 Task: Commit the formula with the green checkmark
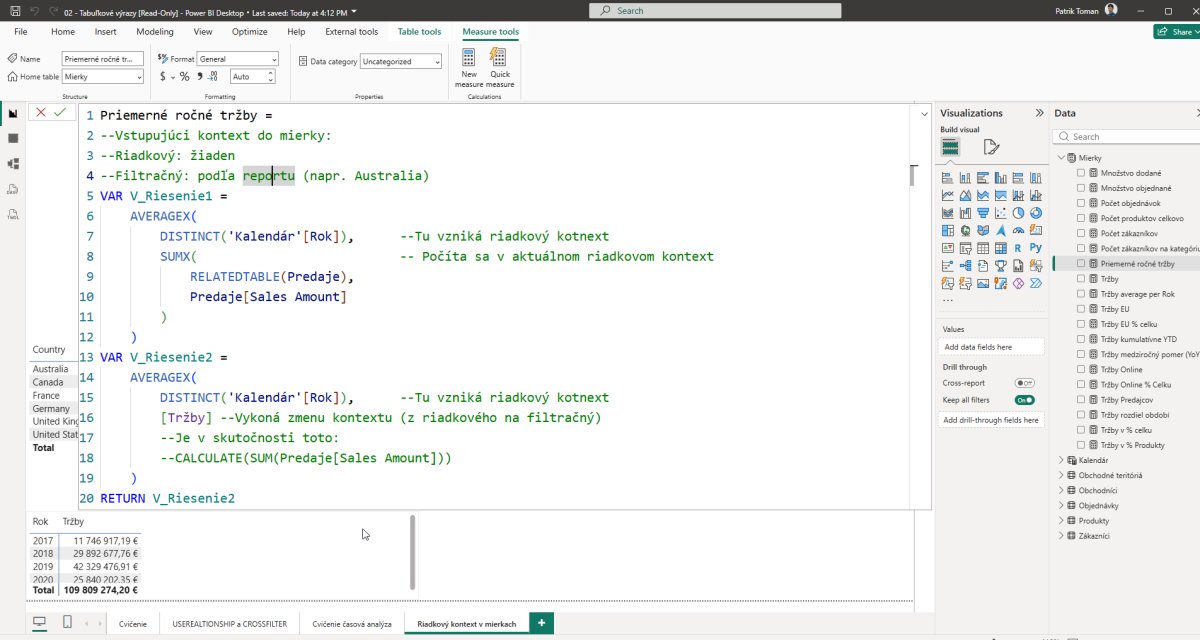coord(60,113)
